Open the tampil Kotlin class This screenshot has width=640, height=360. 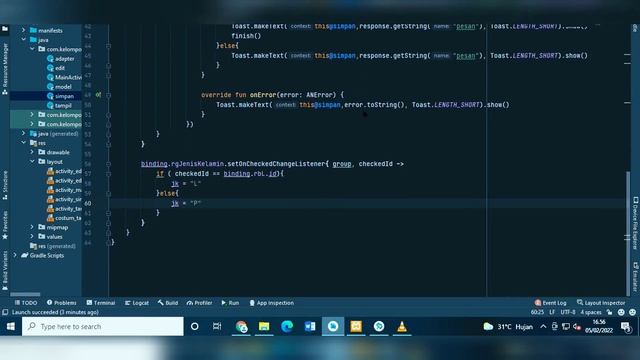tap(59, 105)
